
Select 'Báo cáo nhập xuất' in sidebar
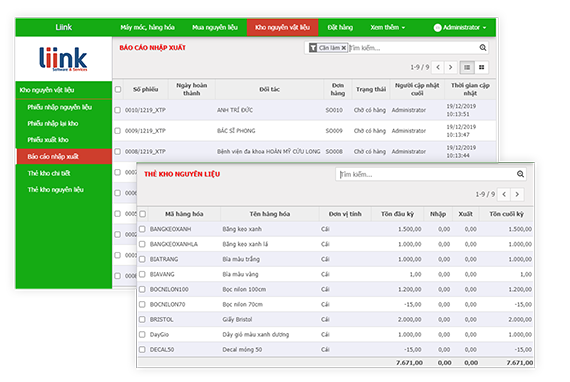(64, 156)
